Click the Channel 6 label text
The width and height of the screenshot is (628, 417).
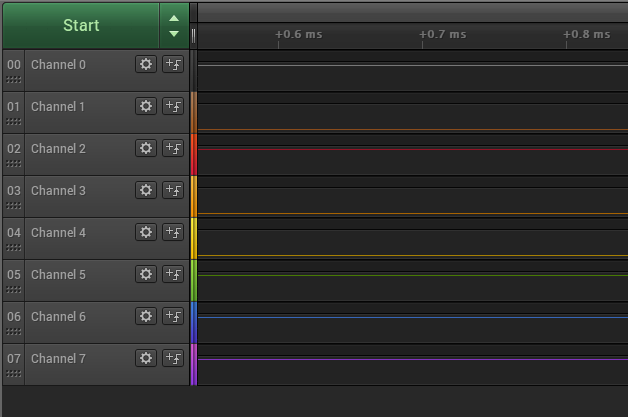tap(58, 316)
